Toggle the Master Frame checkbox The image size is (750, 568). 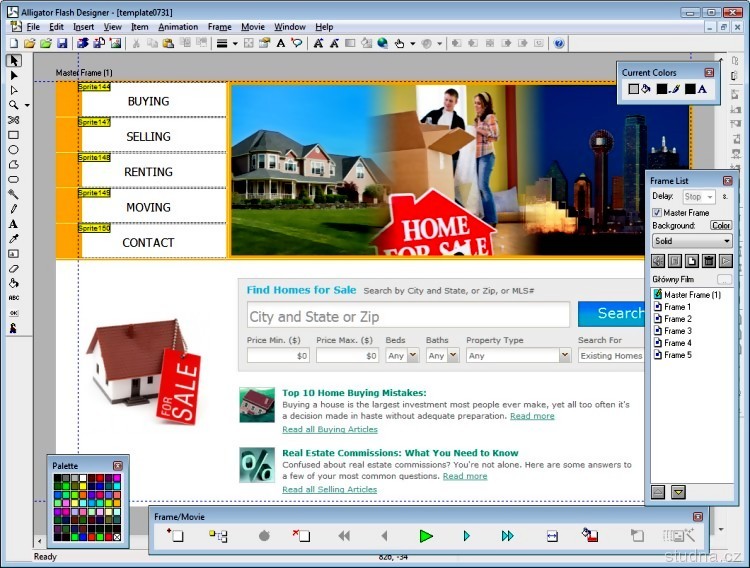pos(657,212)
